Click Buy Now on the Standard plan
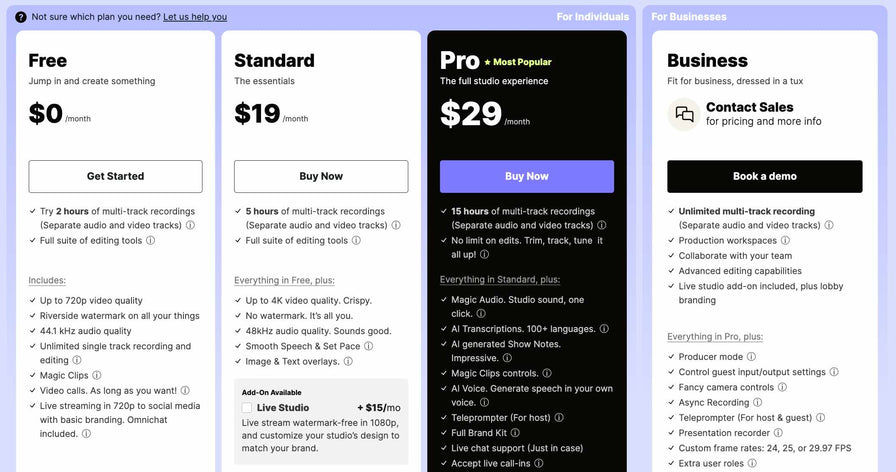 [321, 176]
